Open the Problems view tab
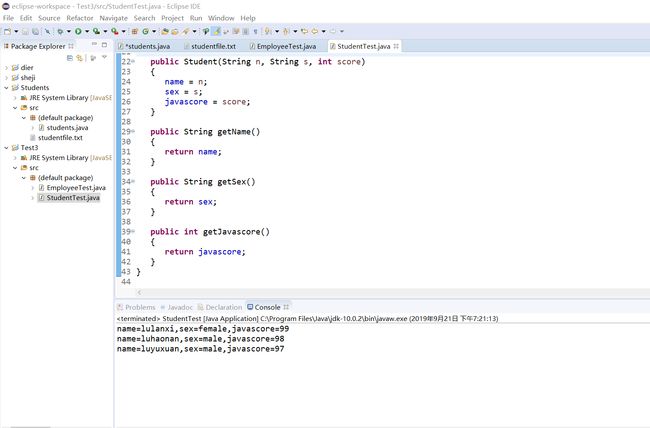Image resolution: width=650 pixels, height=428 pixels. [136, 307]
